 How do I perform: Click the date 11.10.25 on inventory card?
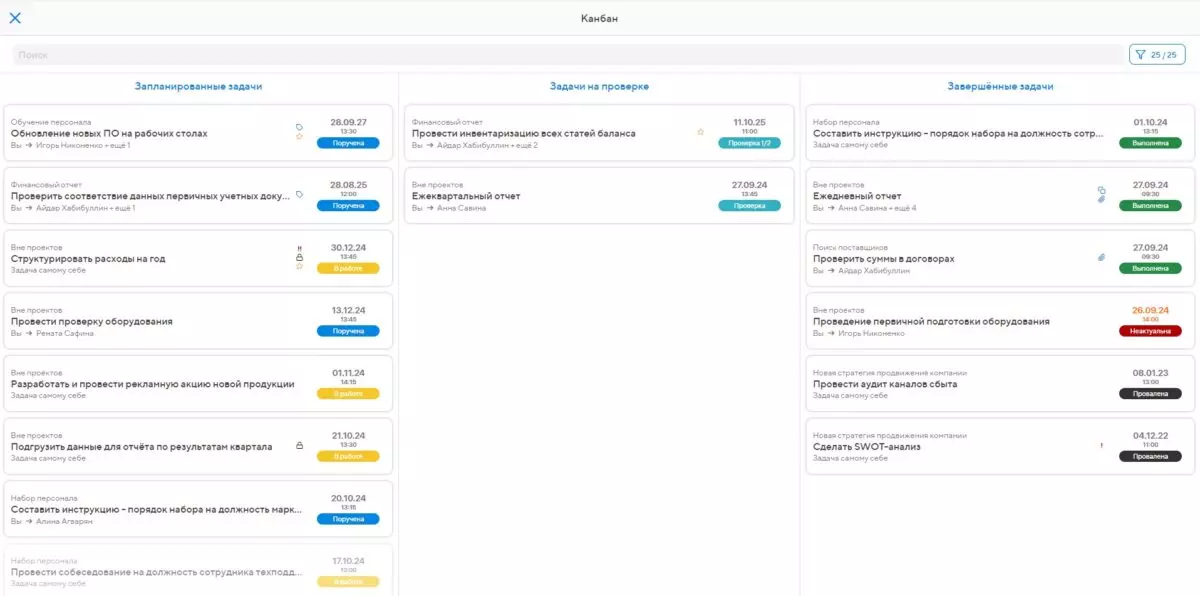tap(749, 122)
